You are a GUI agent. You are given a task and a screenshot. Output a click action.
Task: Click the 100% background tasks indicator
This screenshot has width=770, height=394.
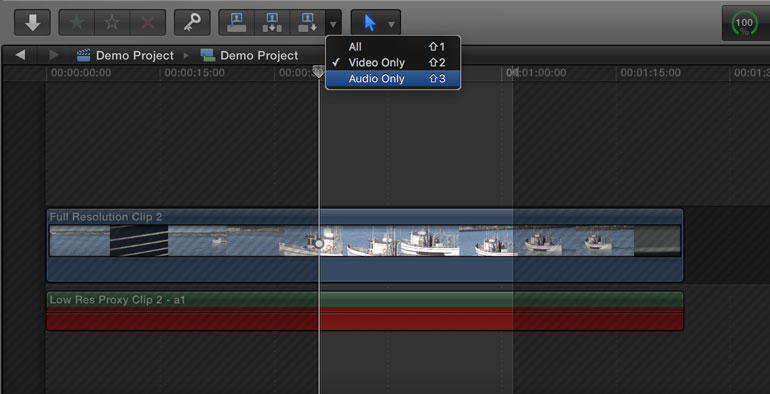[744, 24]
